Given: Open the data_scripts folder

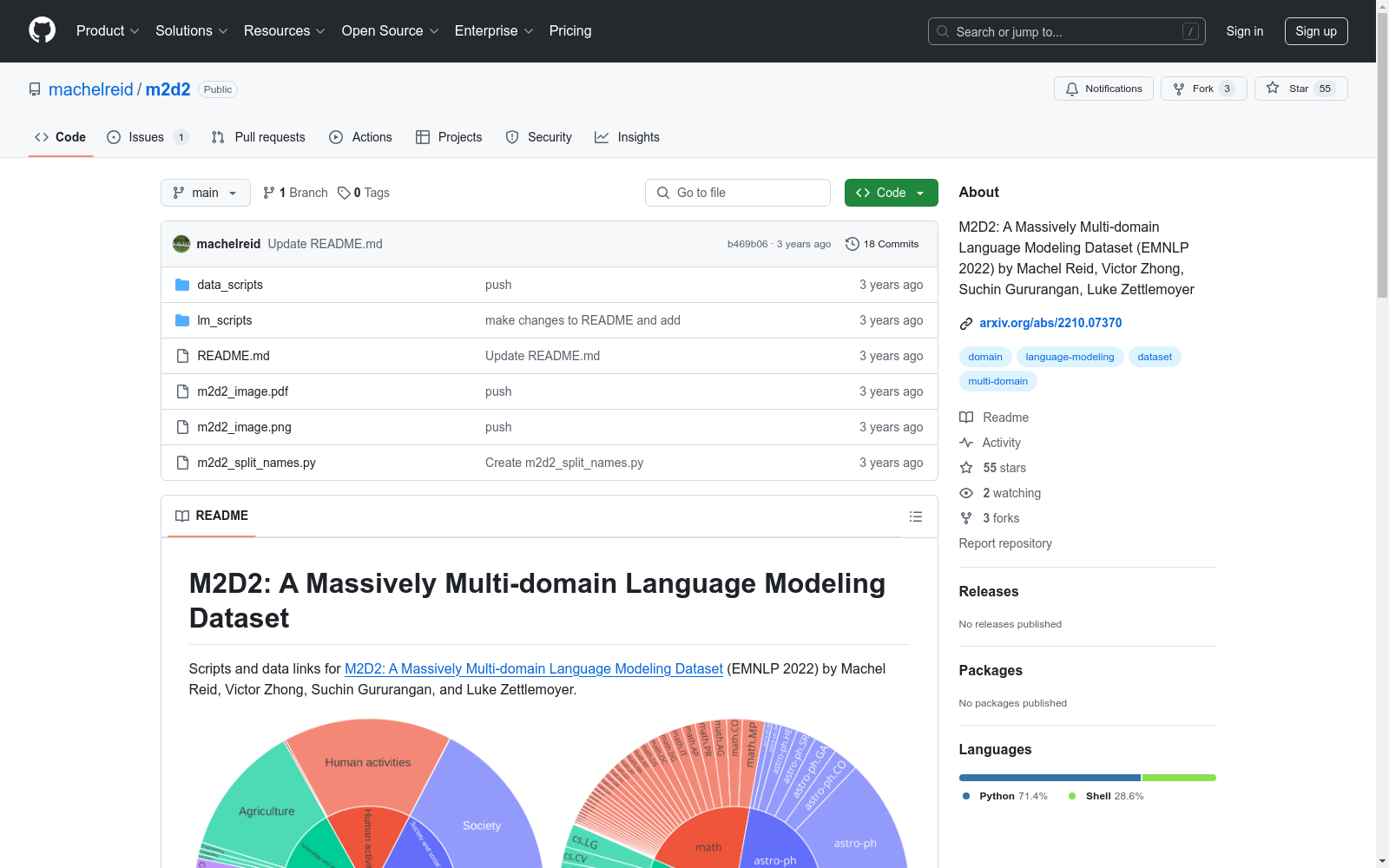Looking at the screenshot, I should [230, 285].
